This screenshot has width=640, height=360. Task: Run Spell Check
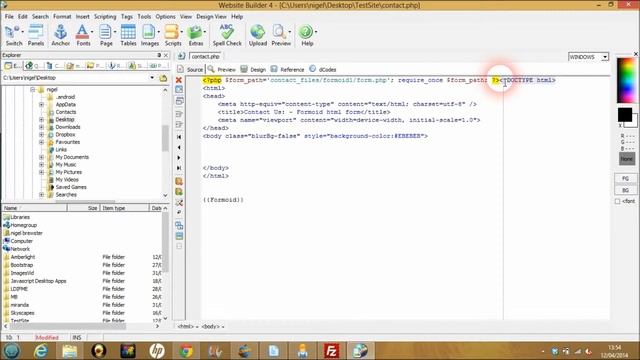(227, 35)
